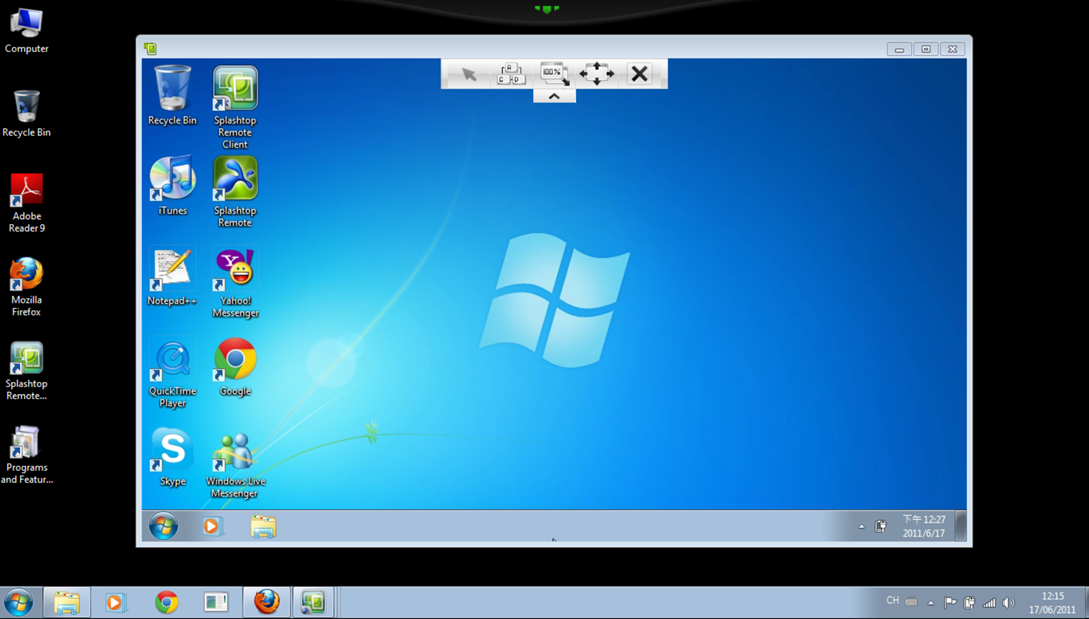
Task: Open media player in remote taskbar
Action: tap(212, 527)
